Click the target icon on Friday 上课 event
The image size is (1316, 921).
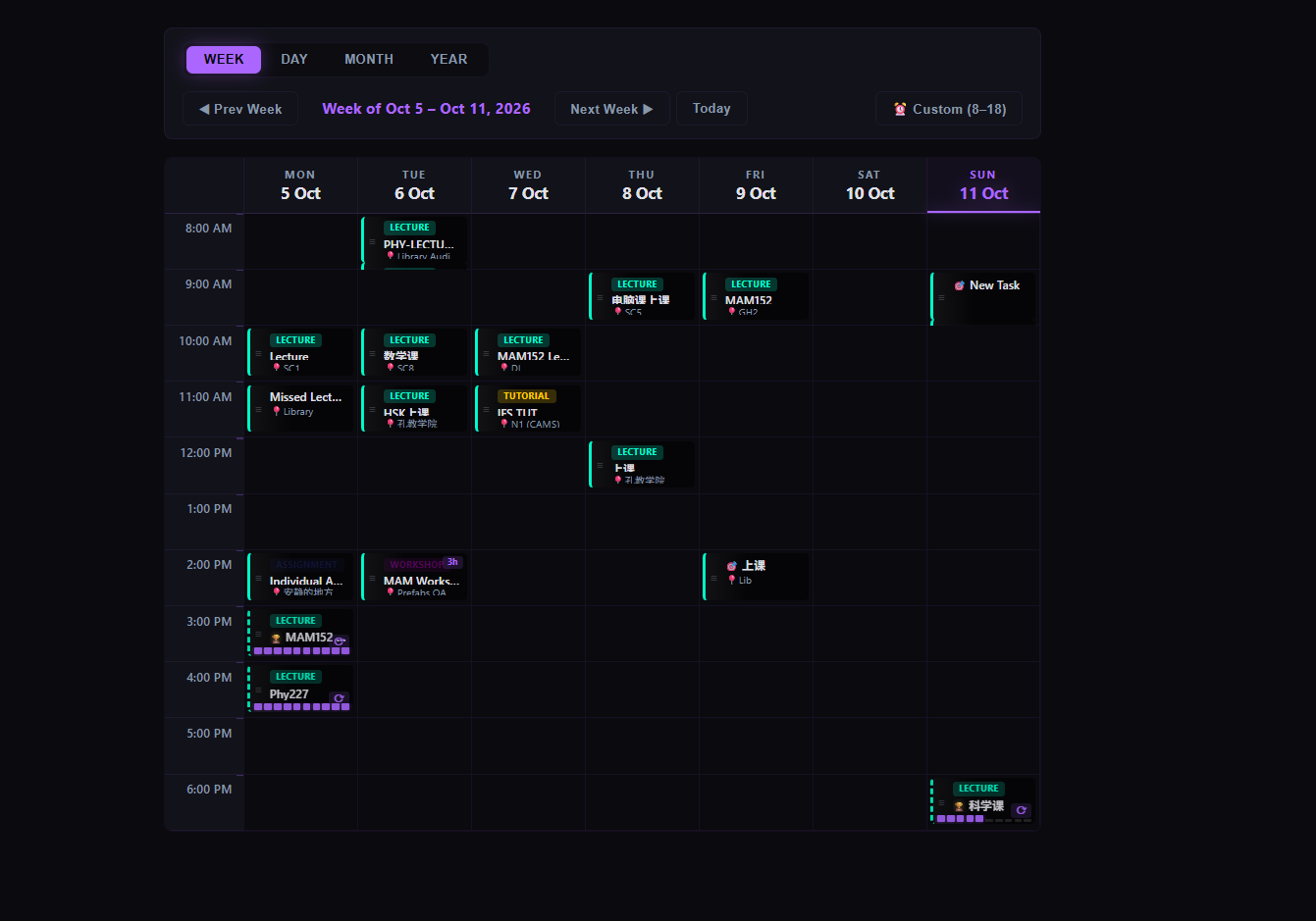(732, 566)
